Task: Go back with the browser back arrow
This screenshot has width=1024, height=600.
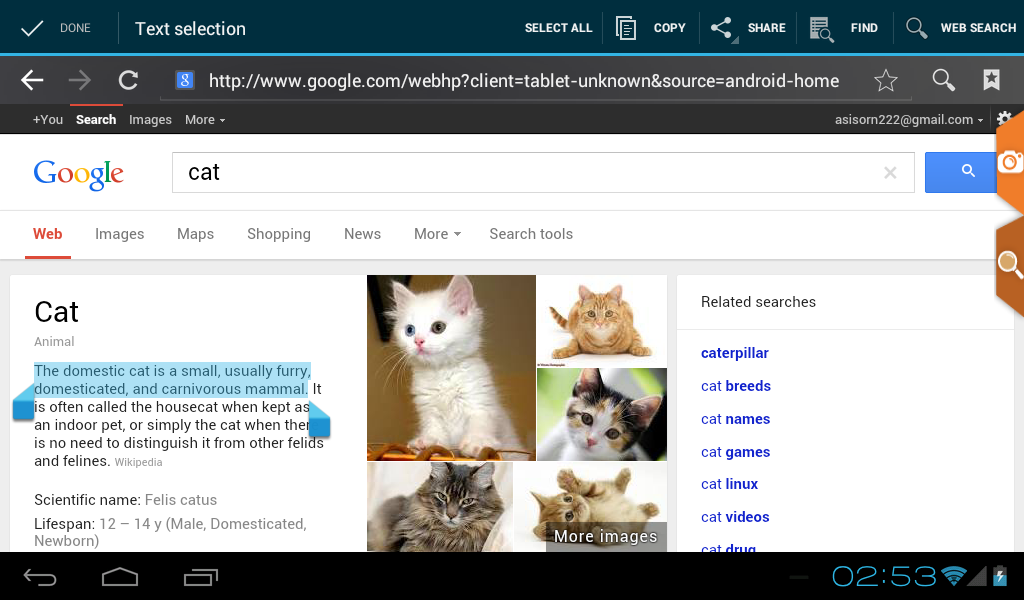Action: 32,80
